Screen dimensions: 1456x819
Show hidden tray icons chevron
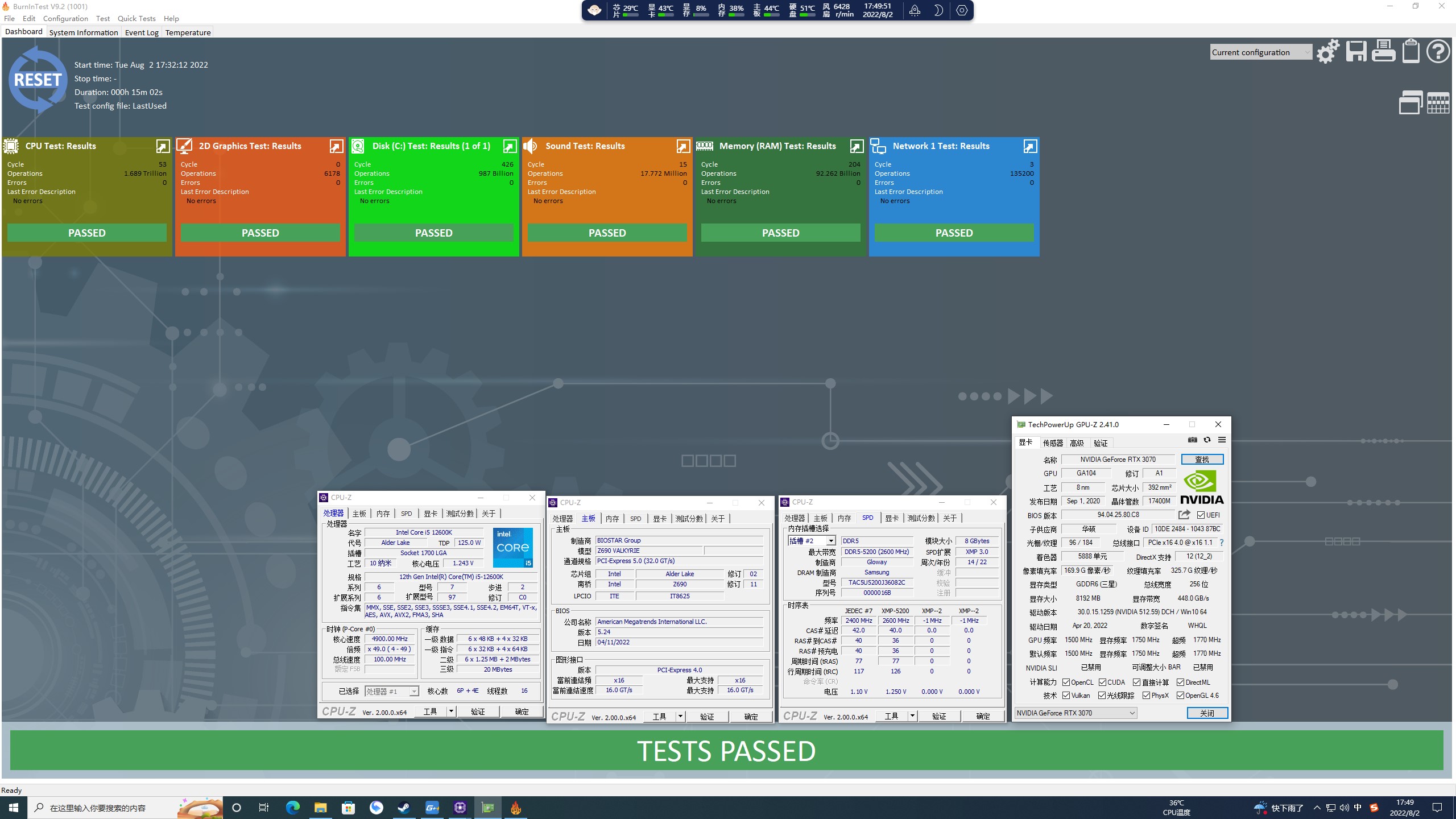tap(1317, 808)
